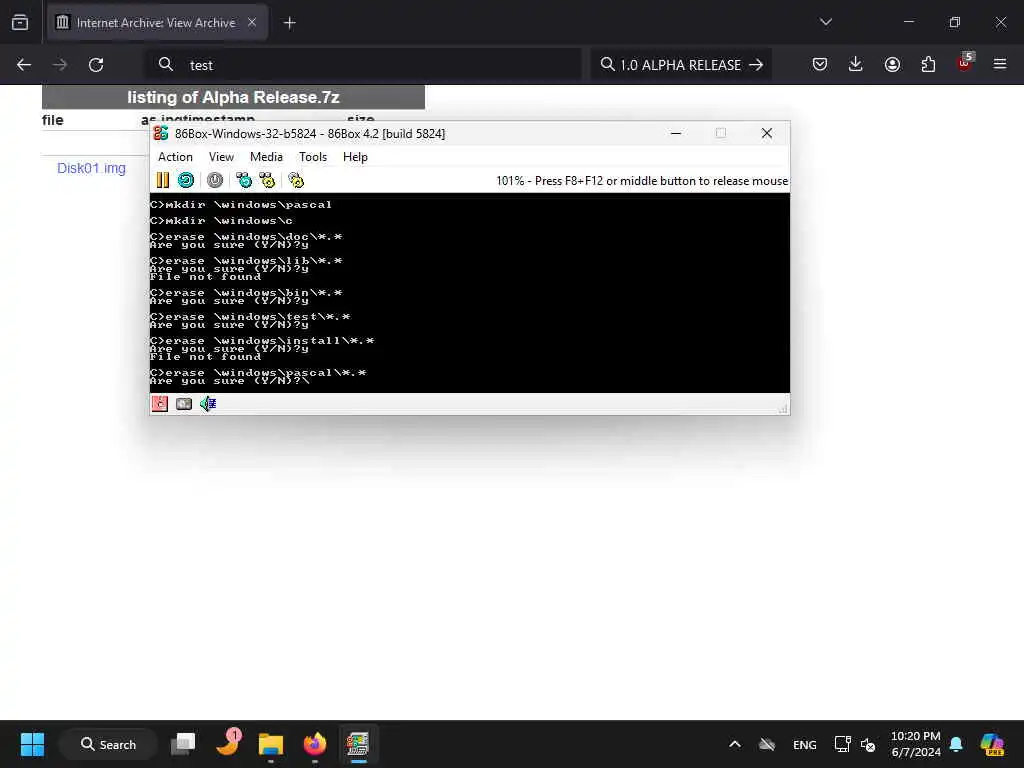The width and height of the screenshot is (1024, 768).
Task: Open Windows taskbar Search
Action: click(108, 744)
